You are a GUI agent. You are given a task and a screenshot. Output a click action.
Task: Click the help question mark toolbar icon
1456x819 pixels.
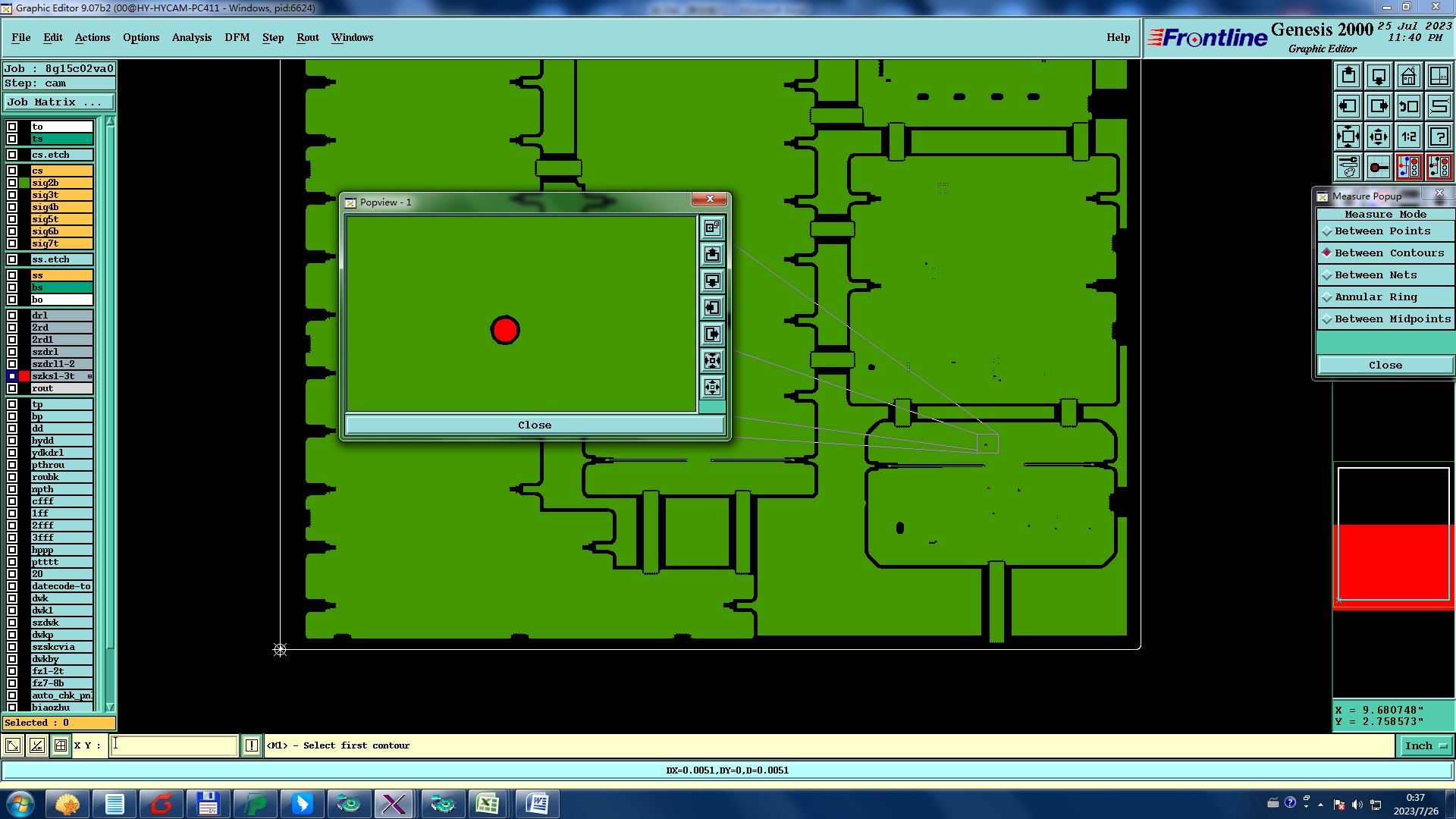(x=1439, y=136)
